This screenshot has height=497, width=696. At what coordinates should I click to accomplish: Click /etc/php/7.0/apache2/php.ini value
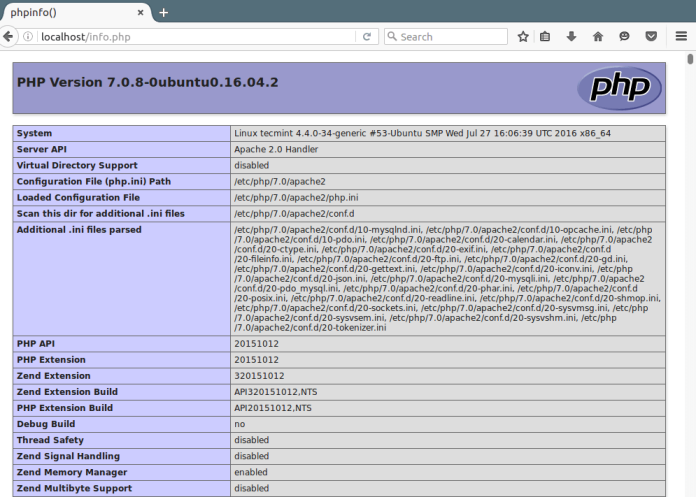pos(296,197)
